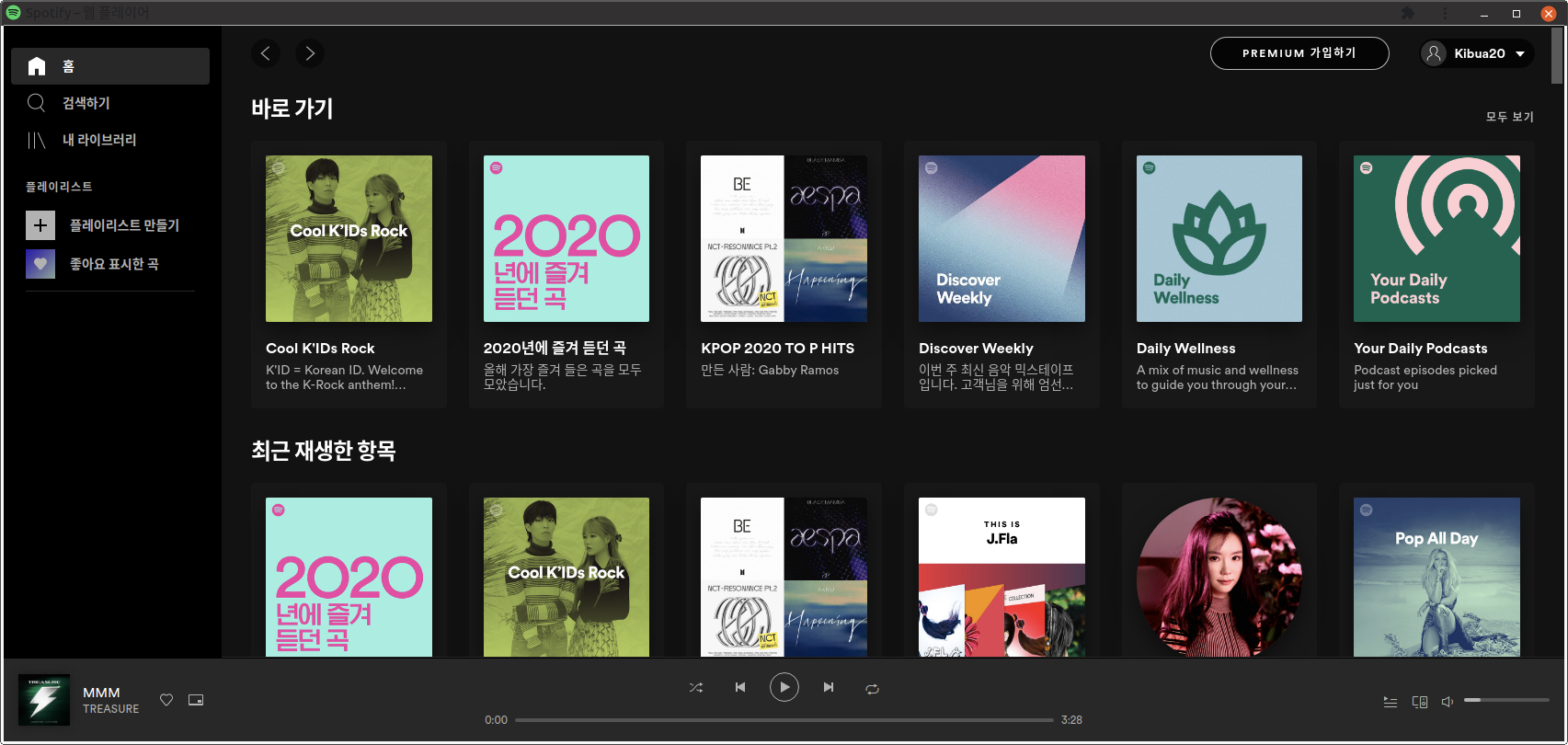Click the MMM song title

click(x=101, y=693)
